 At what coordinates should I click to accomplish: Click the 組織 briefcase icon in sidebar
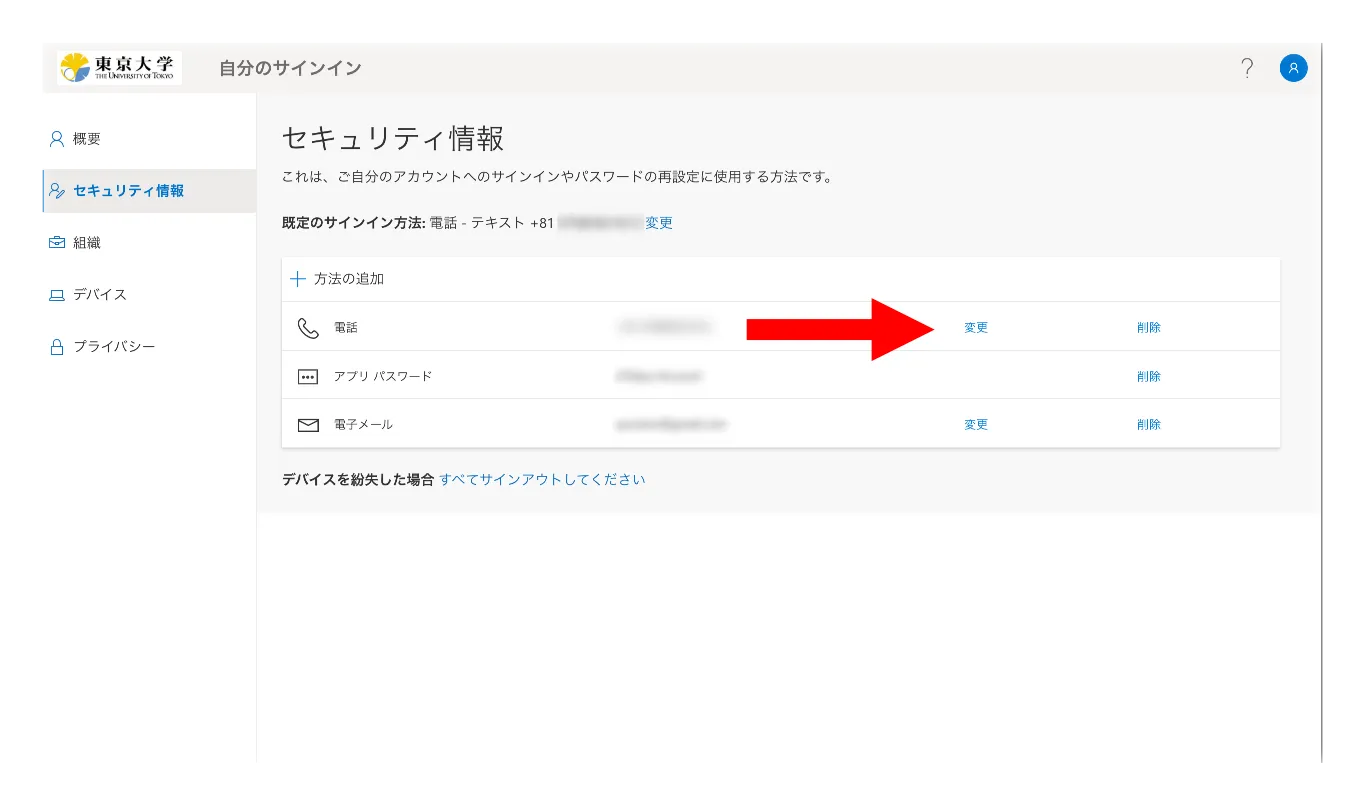pos(57,243)
